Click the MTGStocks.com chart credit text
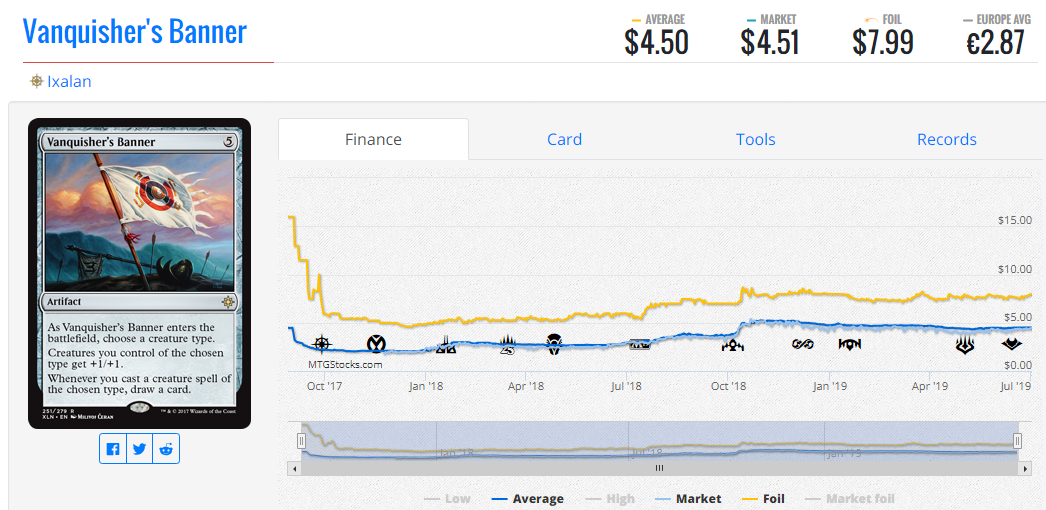The image size is (1046, 510). click(344, 365)
